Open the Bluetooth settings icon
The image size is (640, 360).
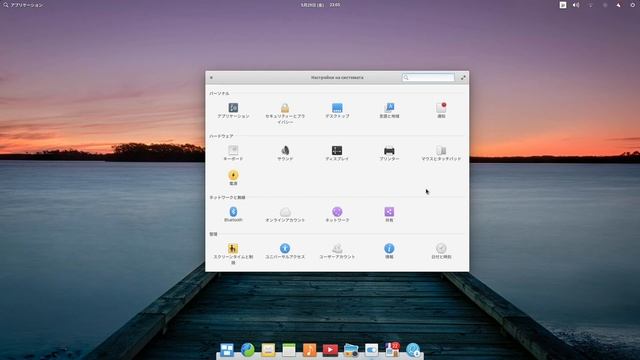tap(233, 211)
